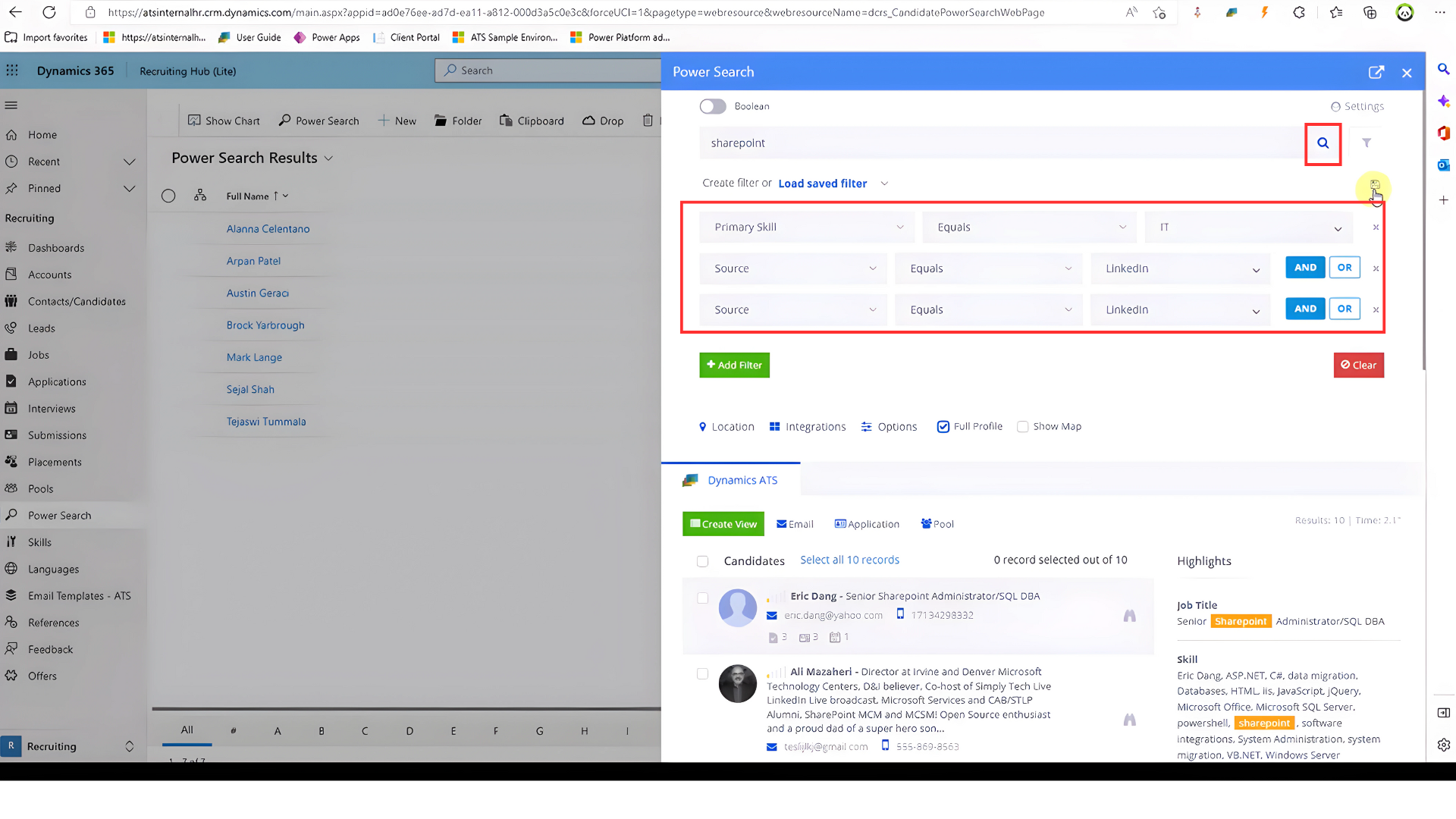Click Email action above candidates
The width and height of the screenshot is (1456, 819).
795,524
